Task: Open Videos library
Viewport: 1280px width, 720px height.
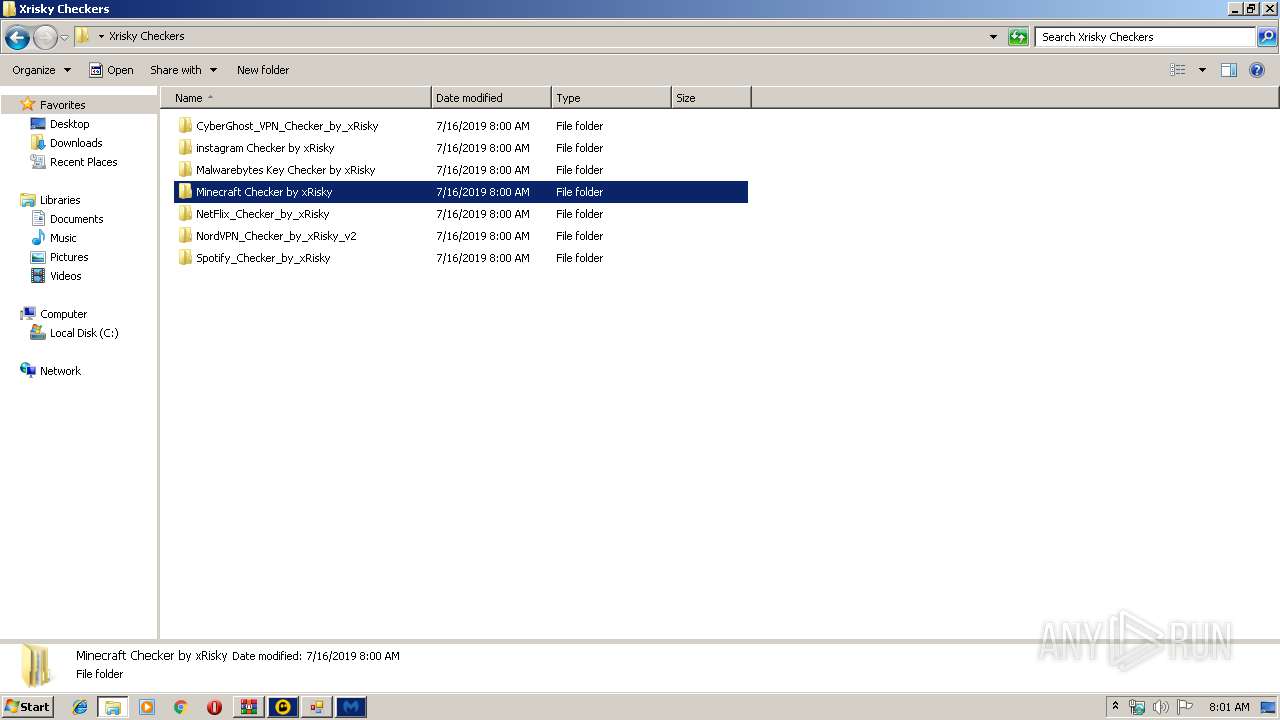Action: [65, 276]
